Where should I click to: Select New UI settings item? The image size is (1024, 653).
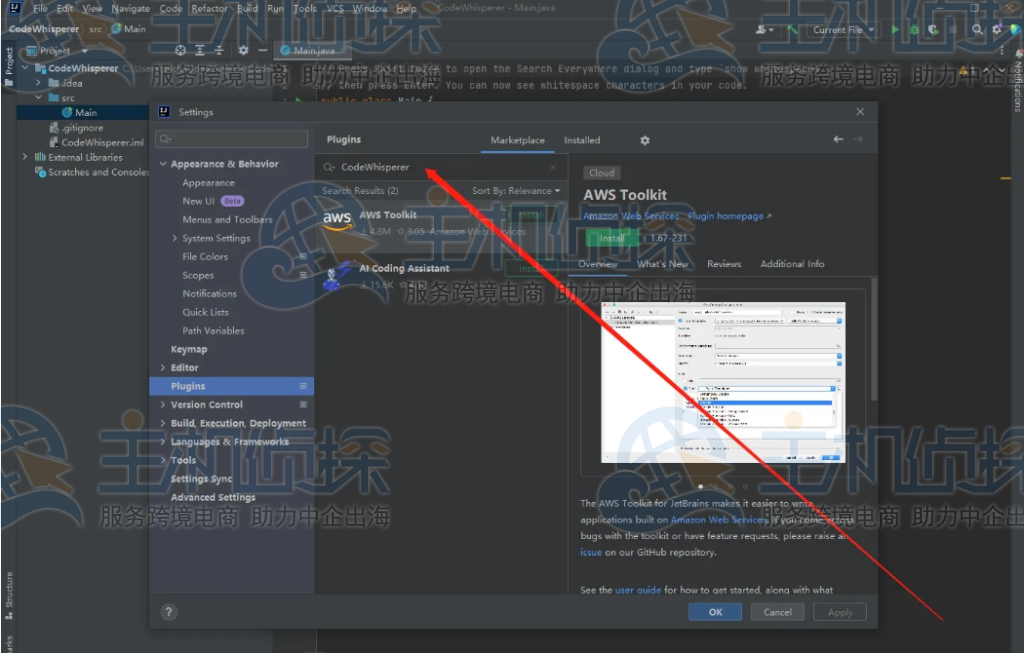click(199, 201)
